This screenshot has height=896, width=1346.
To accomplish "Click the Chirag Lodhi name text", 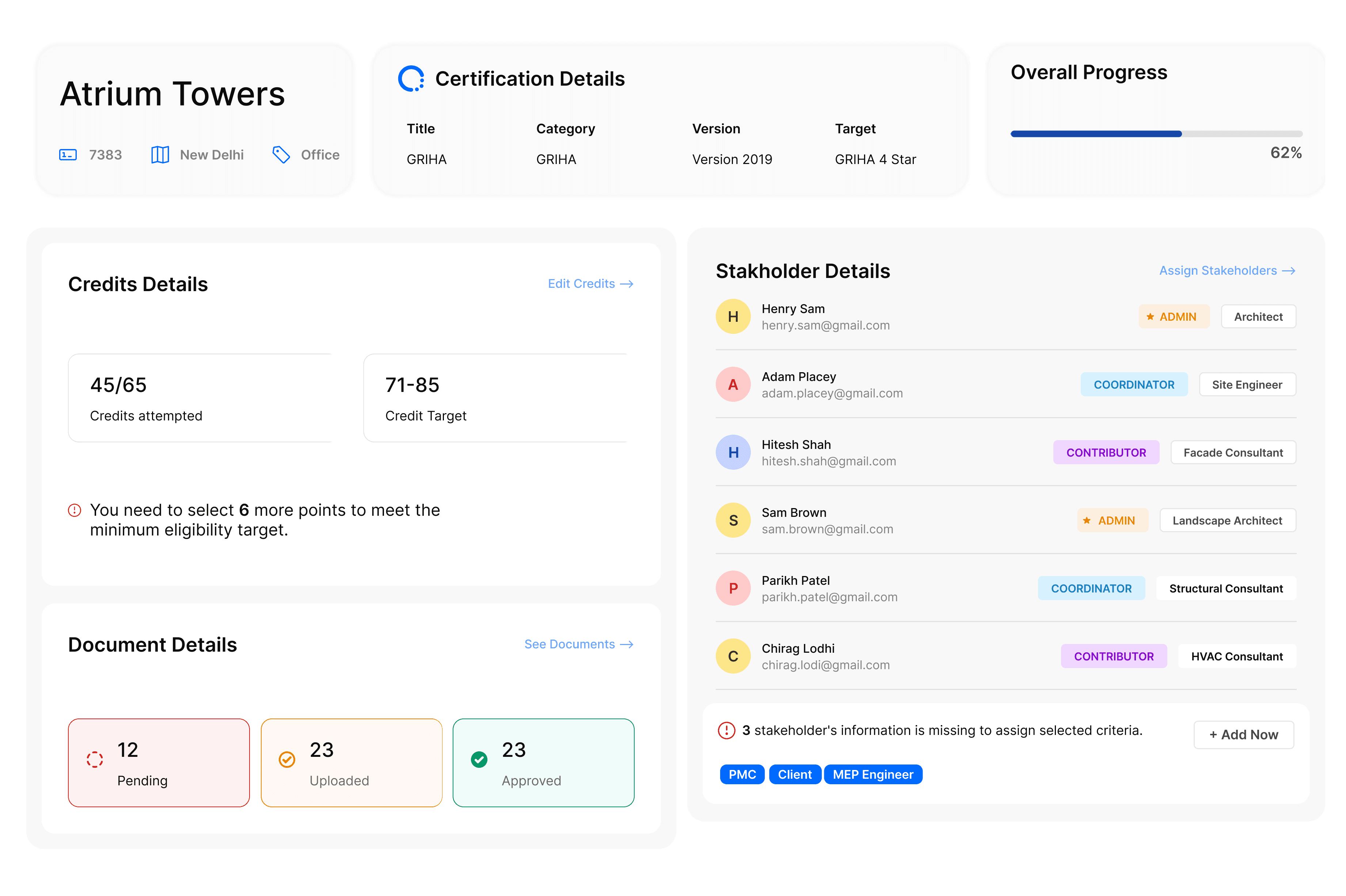I will point(798,649).
